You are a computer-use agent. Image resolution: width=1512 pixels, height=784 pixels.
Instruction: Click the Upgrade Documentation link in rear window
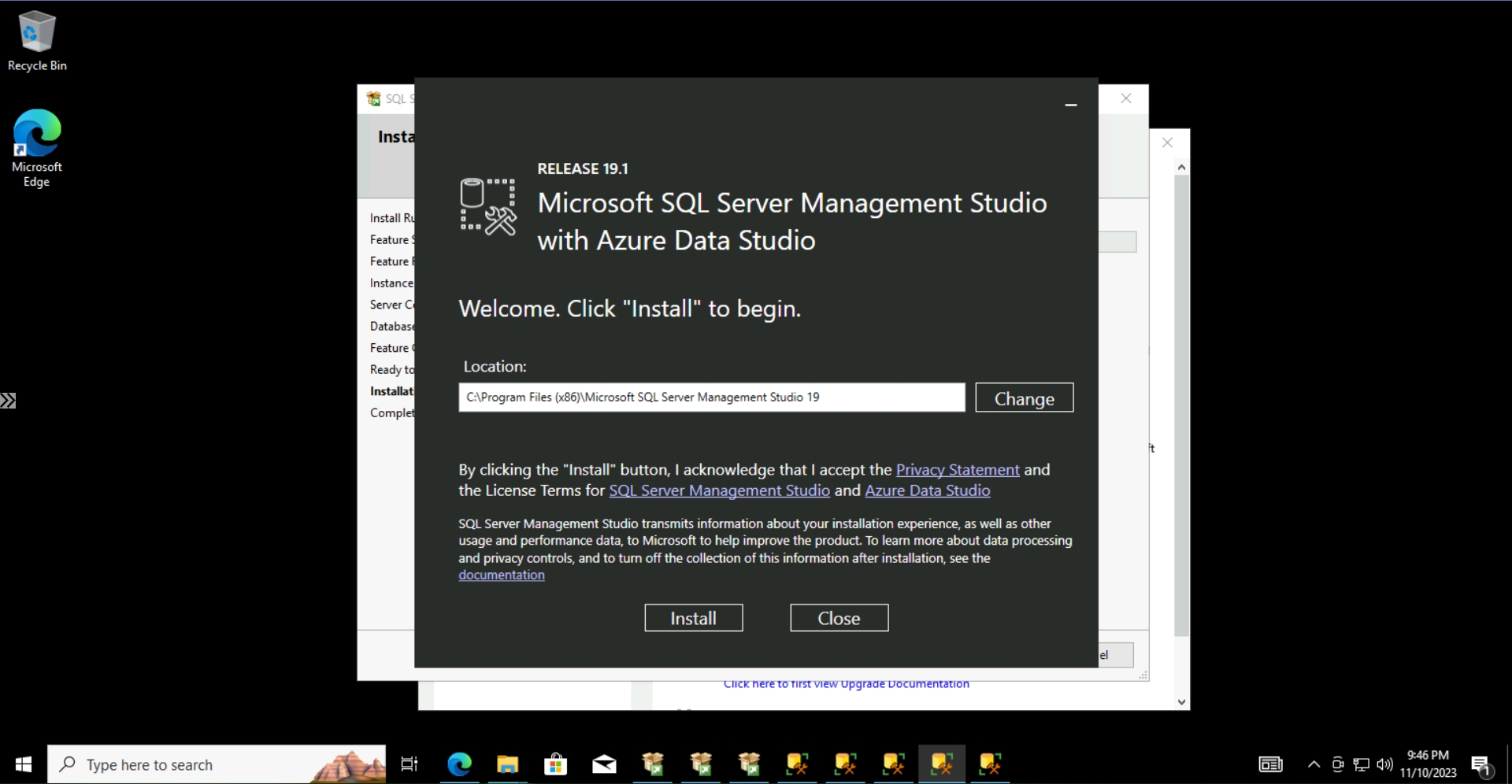(x=846, y=684)
